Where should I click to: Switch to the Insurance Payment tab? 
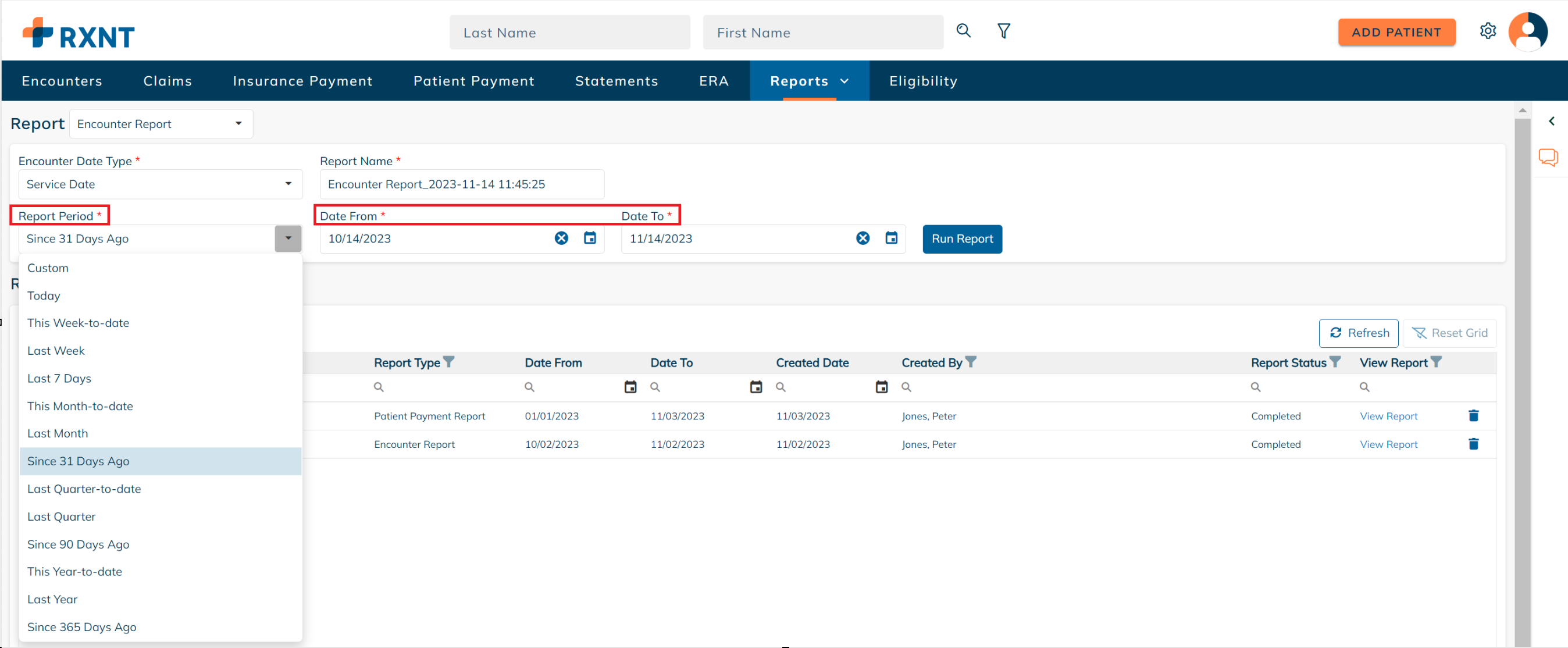click(302, 81)
